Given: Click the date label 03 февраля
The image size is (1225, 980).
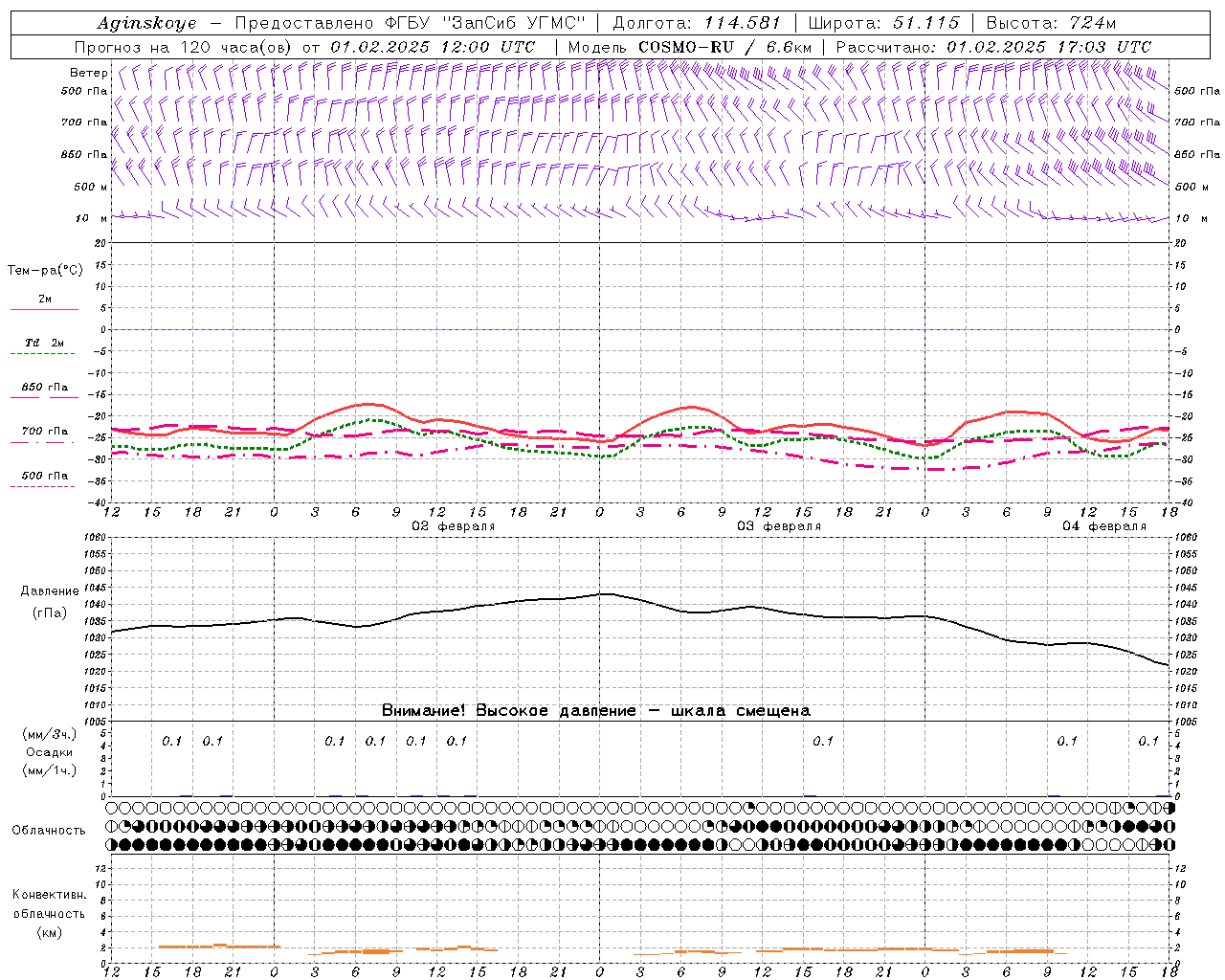Looking at the screenshot, I should coord(779,526).
